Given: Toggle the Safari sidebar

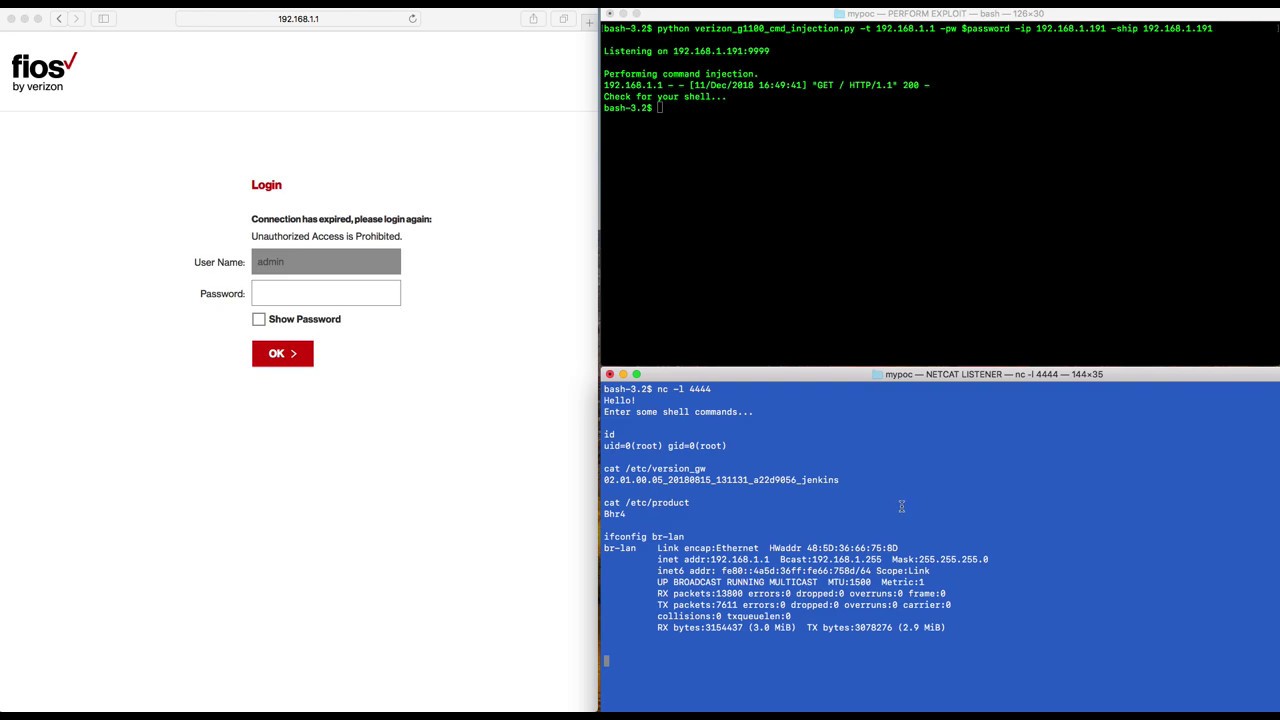Looking at the screenshot, I should (x=104, y=19).
